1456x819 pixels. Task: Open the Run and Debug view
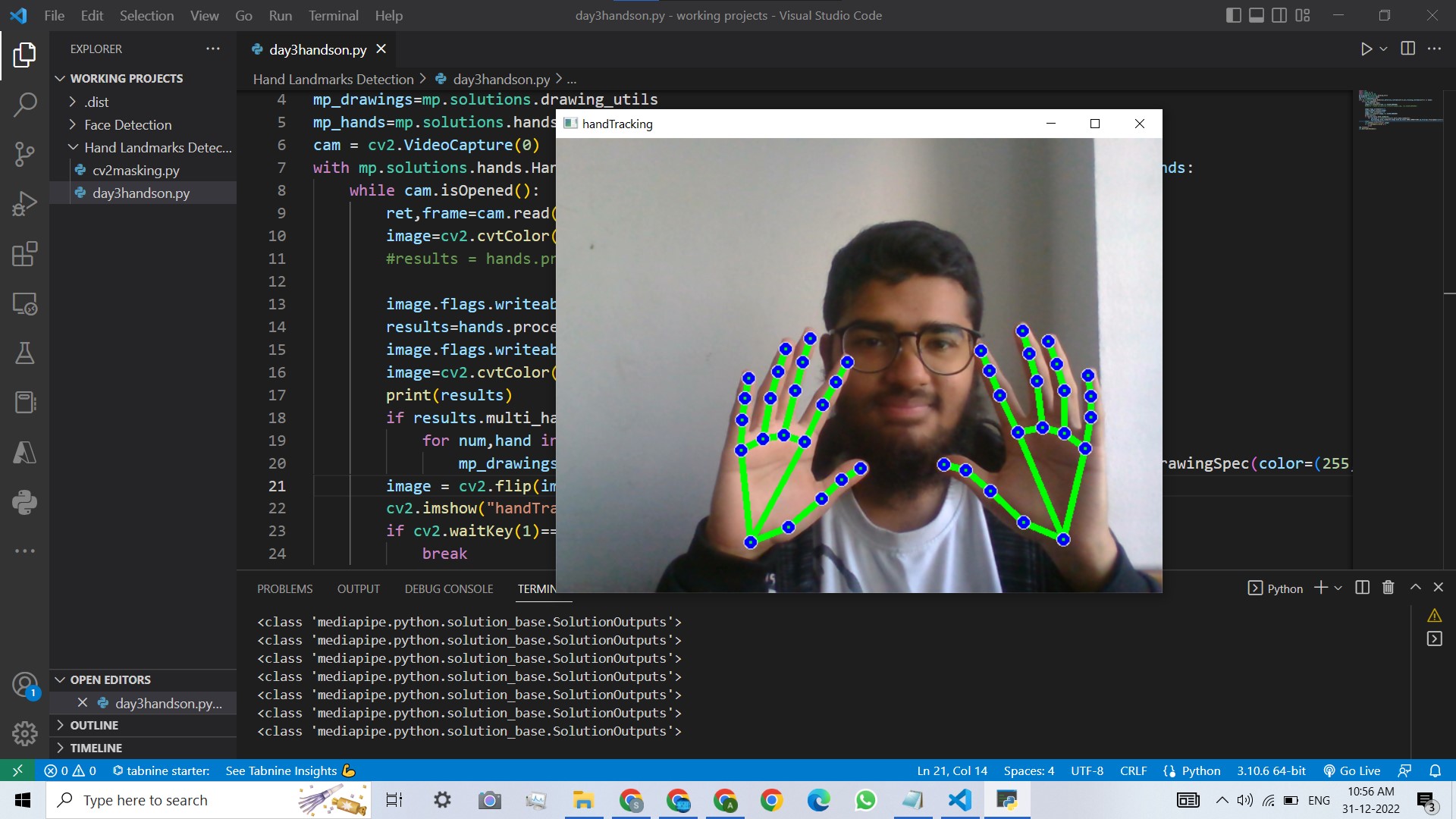[24, 204]
